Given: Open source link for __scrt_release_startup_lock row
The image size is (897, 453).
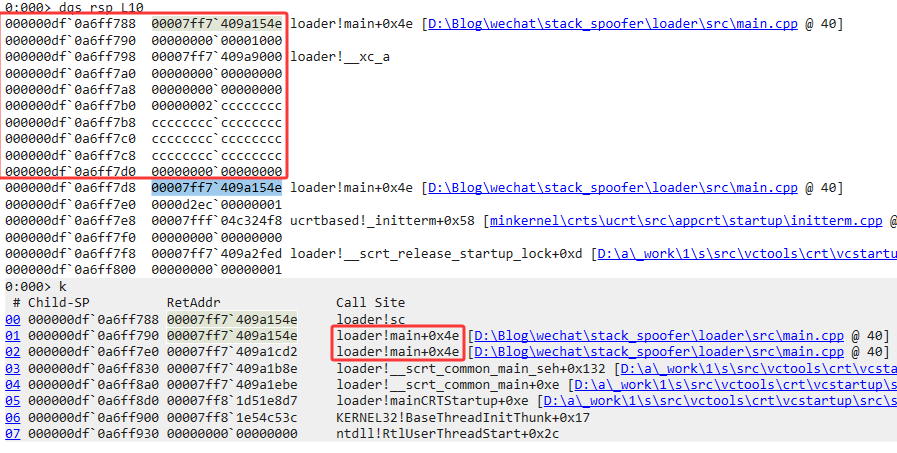Looking at the screenshot, I should (747, 253).
